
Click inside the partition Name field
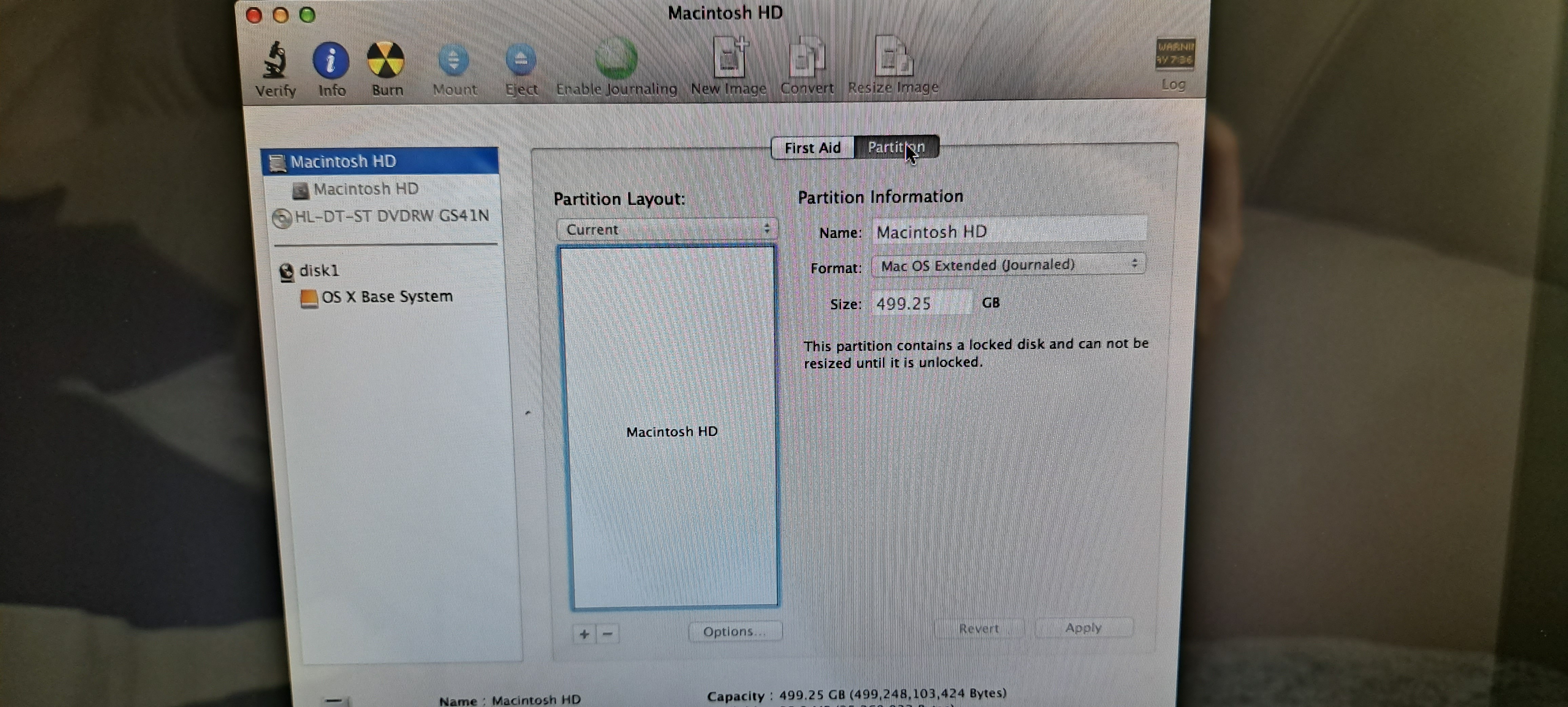coord(1009,232)
